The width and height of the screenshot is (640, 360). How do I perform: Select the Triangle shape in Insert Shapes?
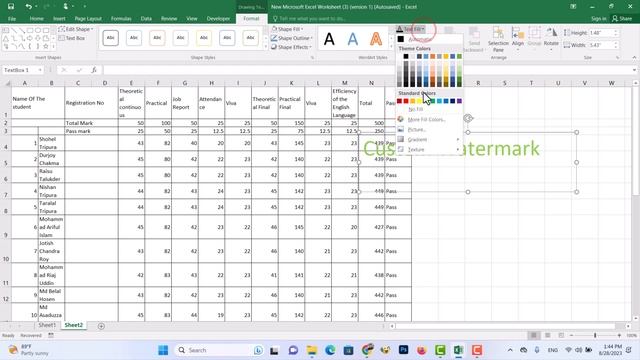6,38
